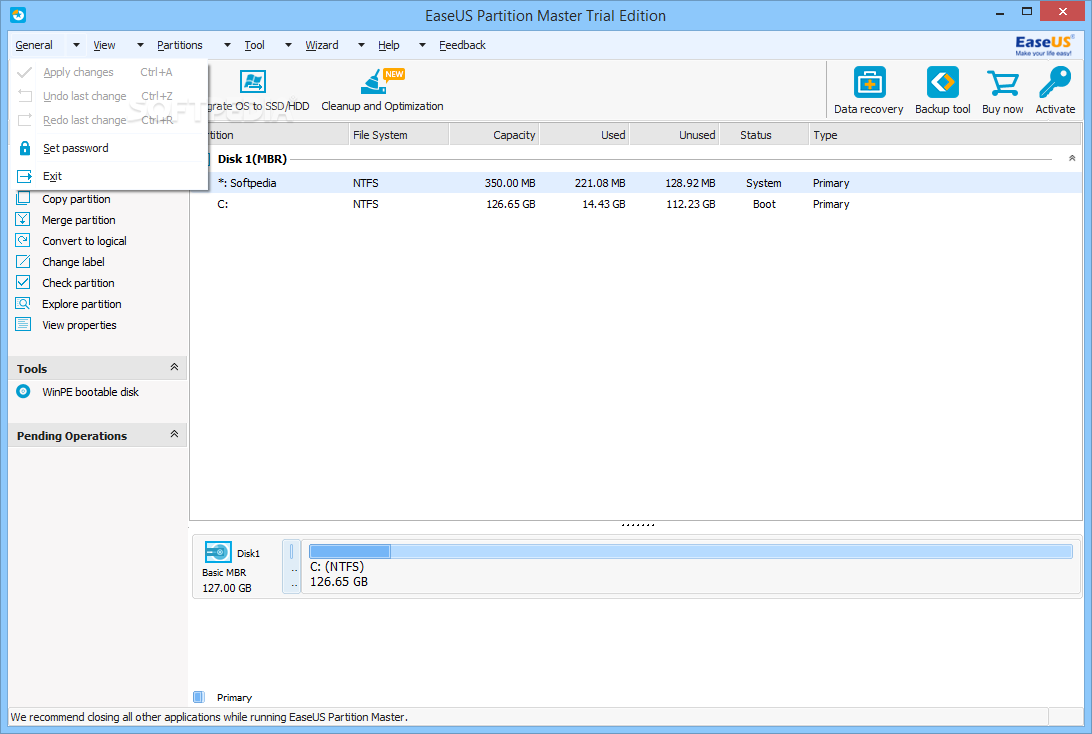Screen dimensions: 1092x734
Task: Click the Buy now shopping cart icon
Action: [1003, 82]
